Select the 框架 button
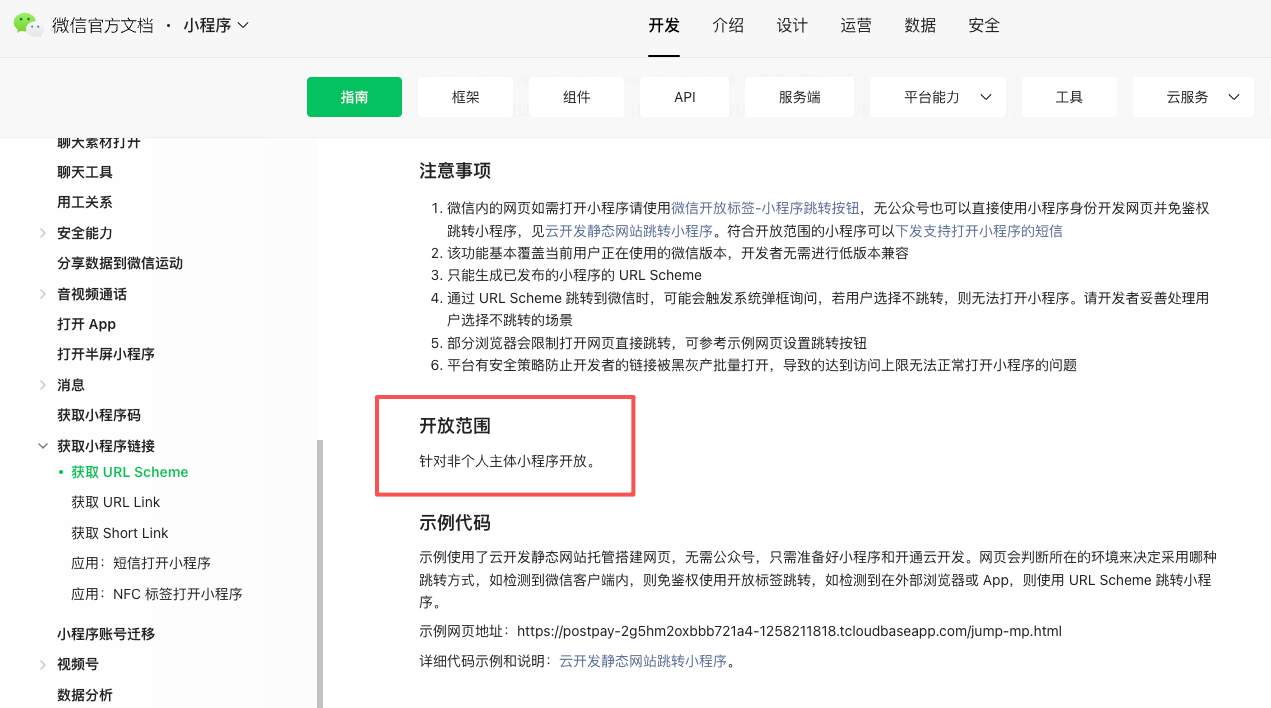Viewport: 1271px width, 708px height. pyautogui.click(x=466, y=97)
